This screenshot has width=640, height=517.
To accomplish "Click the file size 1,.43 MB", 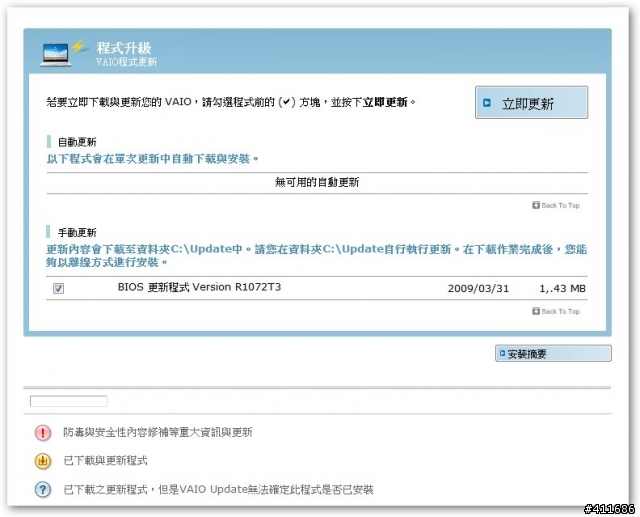I will click(x=562, y=288).
